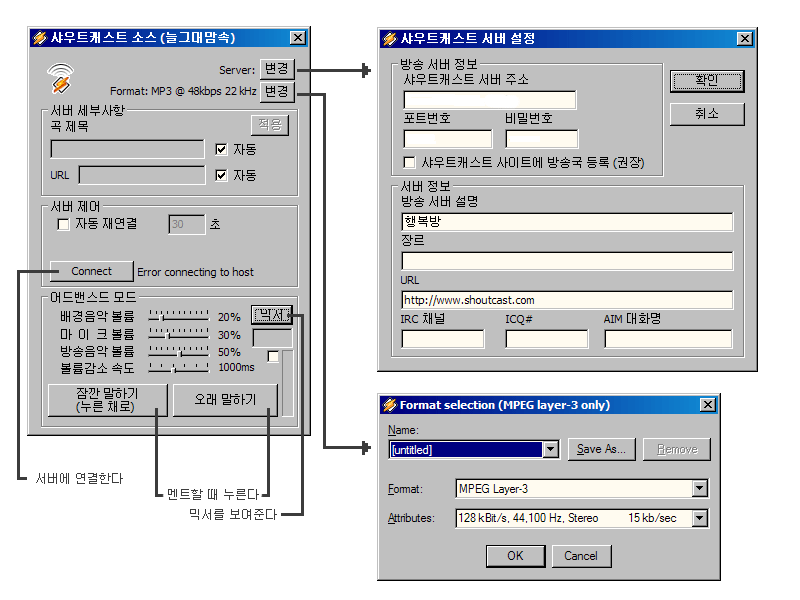Adjust the 볼륨감소 속도 slider
The width and height of the screenshot is (800, 600).
[x=179, y=367]
